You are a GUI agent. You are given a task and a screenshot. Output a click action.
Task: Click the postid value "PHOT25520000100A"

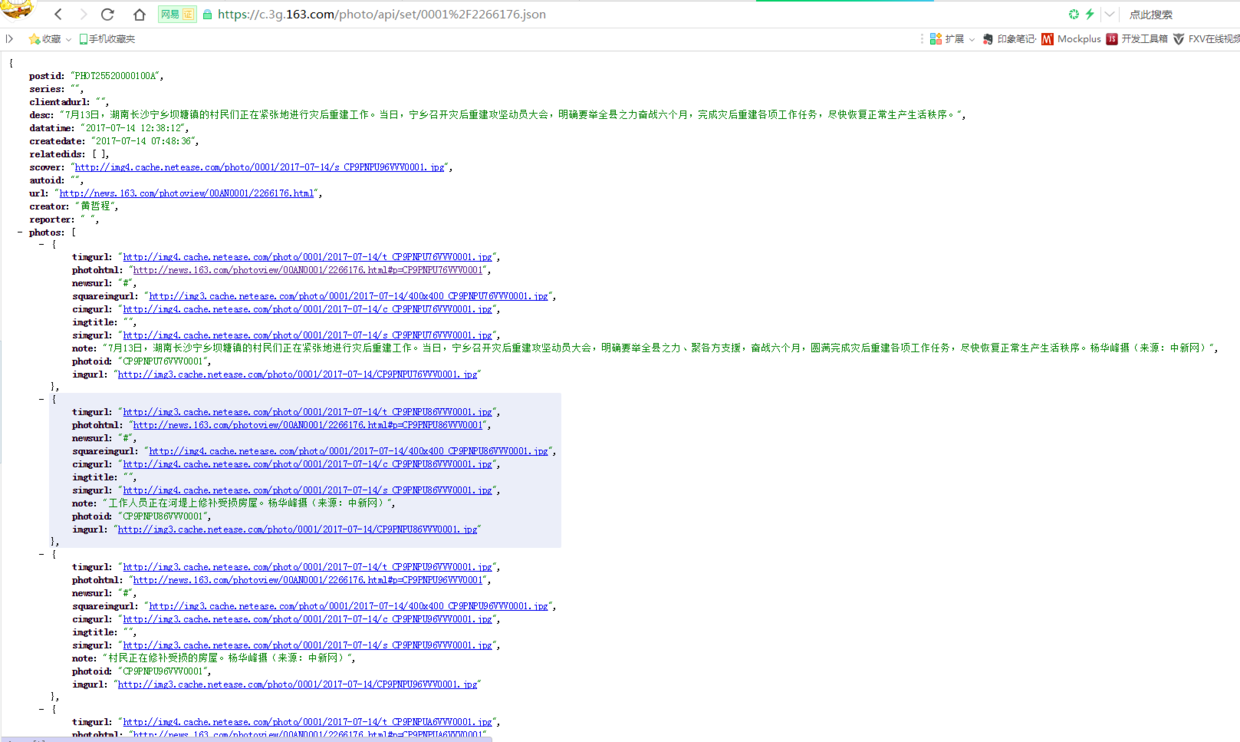click(115, 76)
